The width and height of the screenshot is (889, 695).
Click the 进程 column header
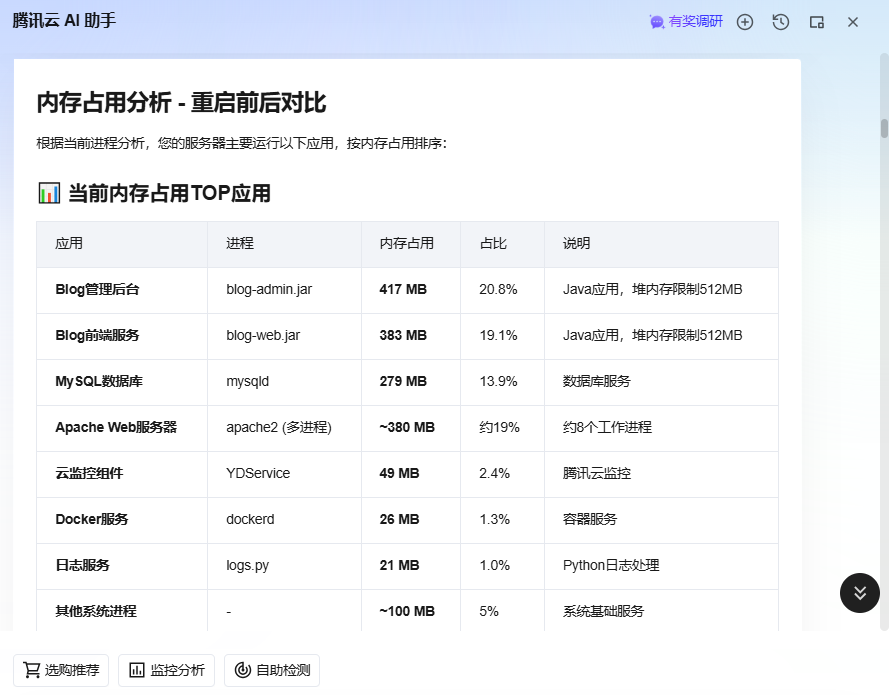click(240, 244)
